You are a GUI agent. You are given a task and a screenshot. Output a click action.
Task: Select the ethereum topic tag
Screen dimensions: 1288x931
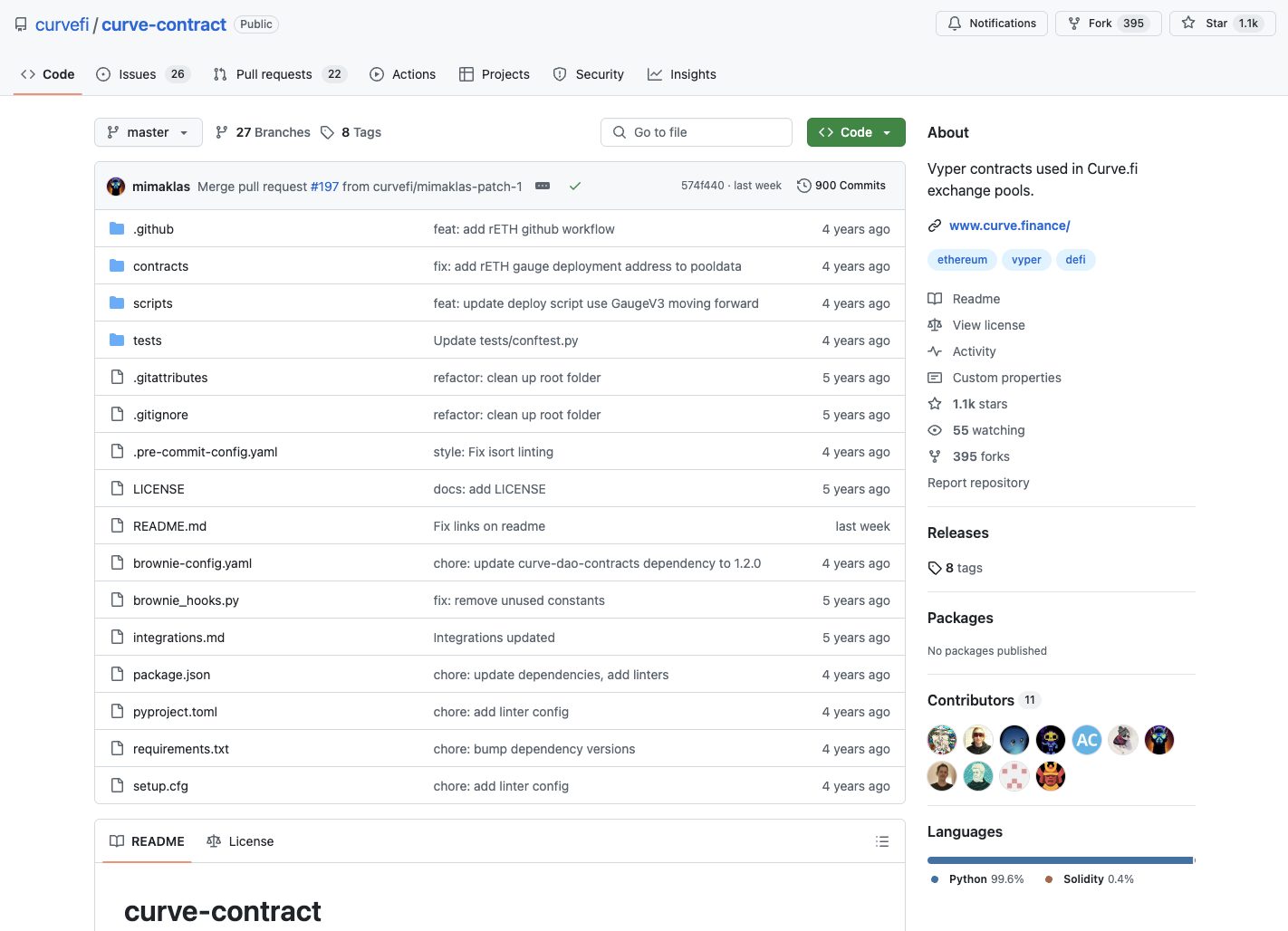point(962,260)
